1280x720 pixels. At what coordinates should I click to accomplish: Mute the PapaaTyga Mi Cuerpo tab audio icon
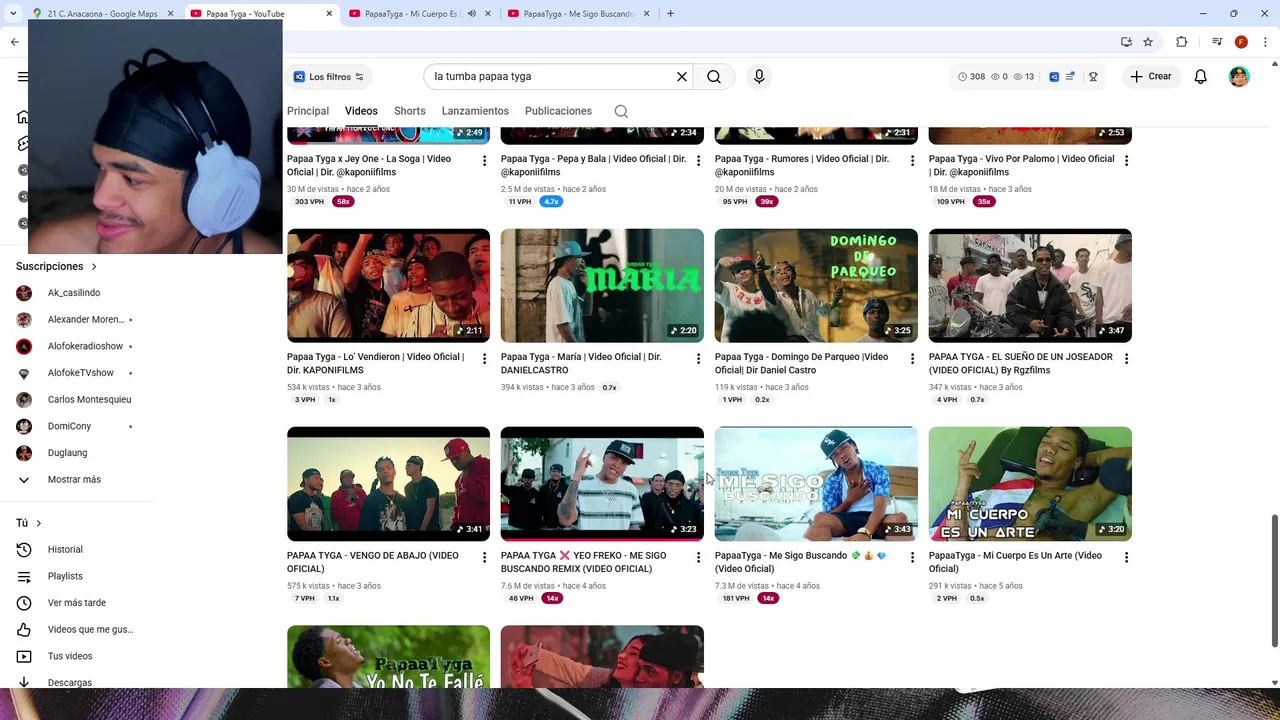(472, 14)
